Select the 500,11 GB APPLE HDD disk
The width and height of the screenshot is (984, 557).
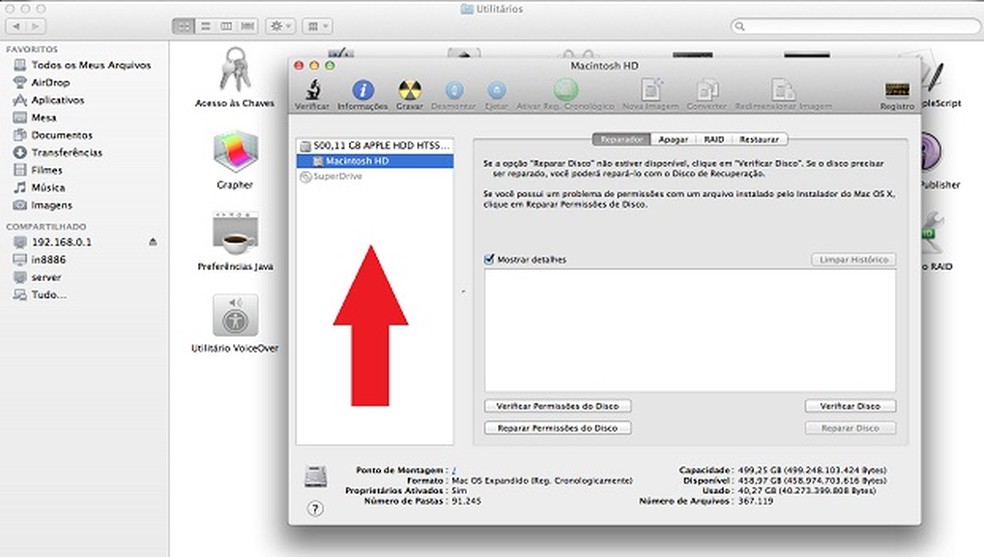375,146
